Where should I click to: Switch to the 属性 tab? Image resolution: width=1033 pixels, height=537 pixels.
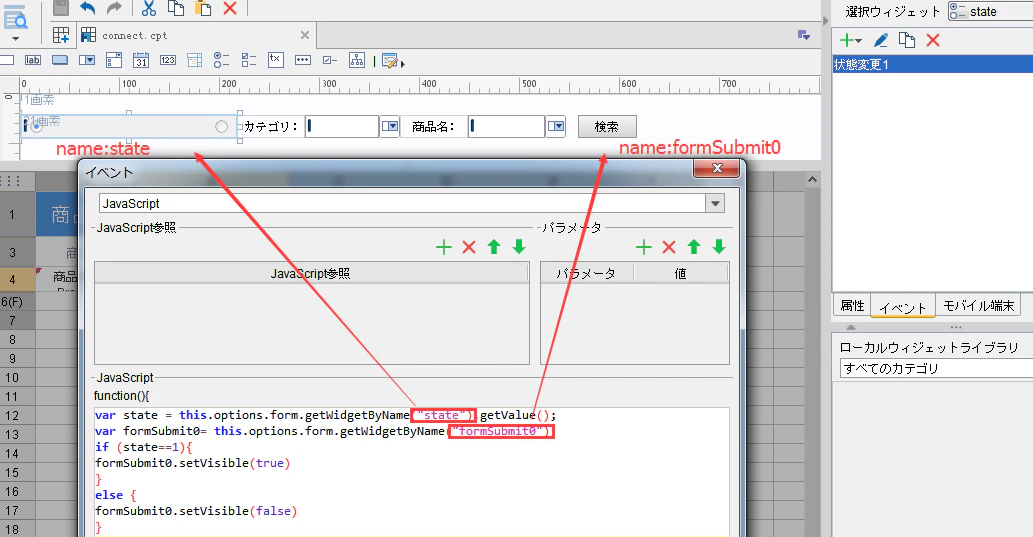[x=852, y=306]
